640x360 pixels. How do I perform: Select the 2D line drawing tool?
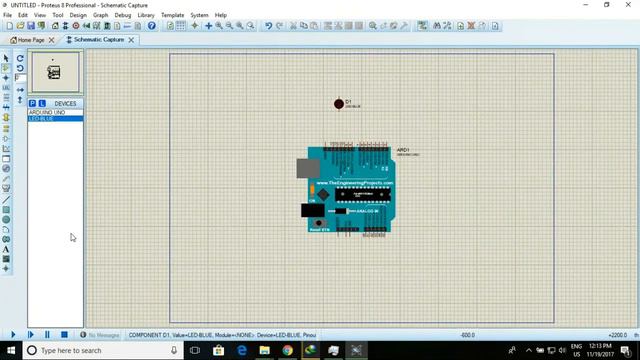click(6, 200)
